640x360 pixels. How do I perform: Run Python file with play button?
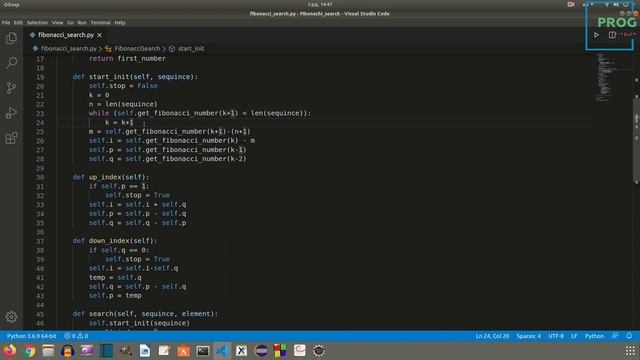596,35
